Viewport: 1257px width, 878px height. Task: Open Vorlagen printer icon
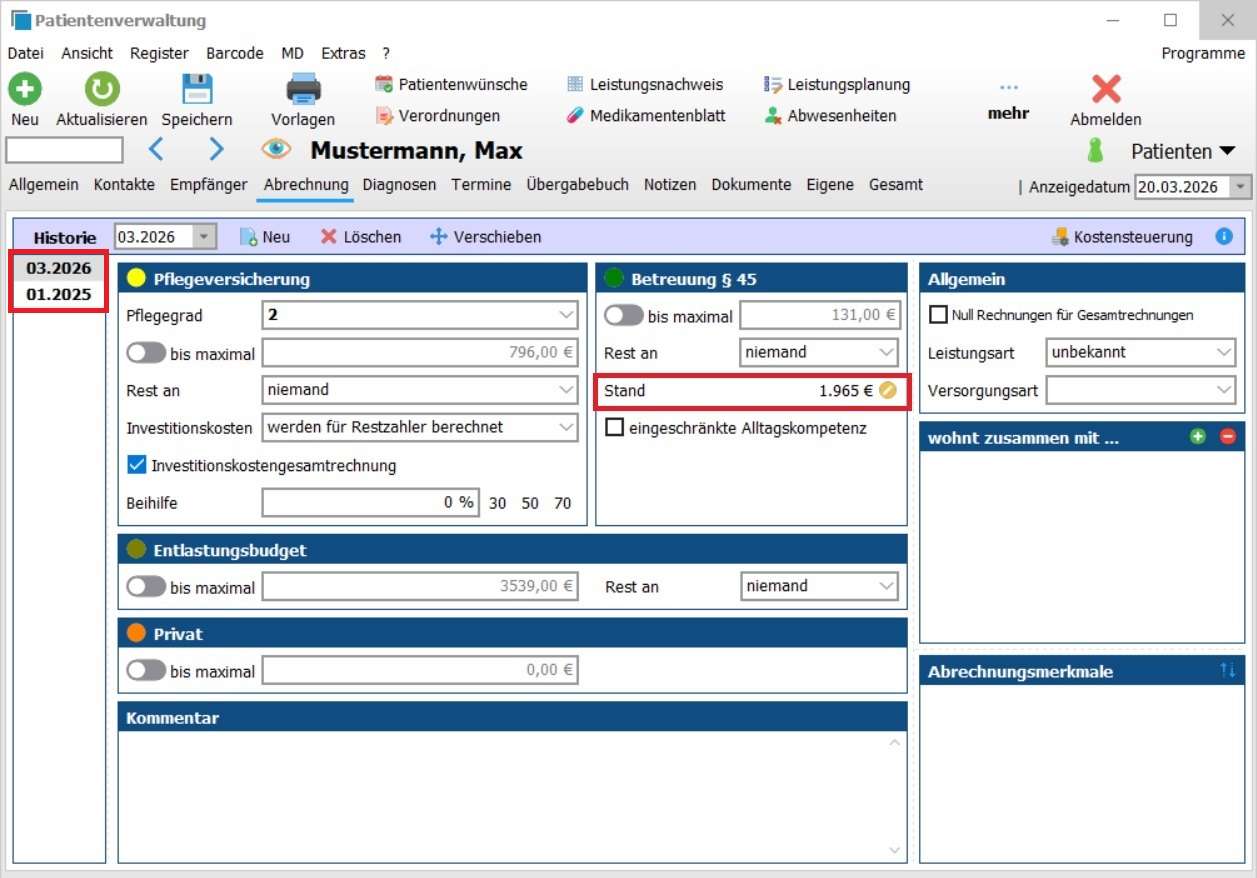[303, 90]
